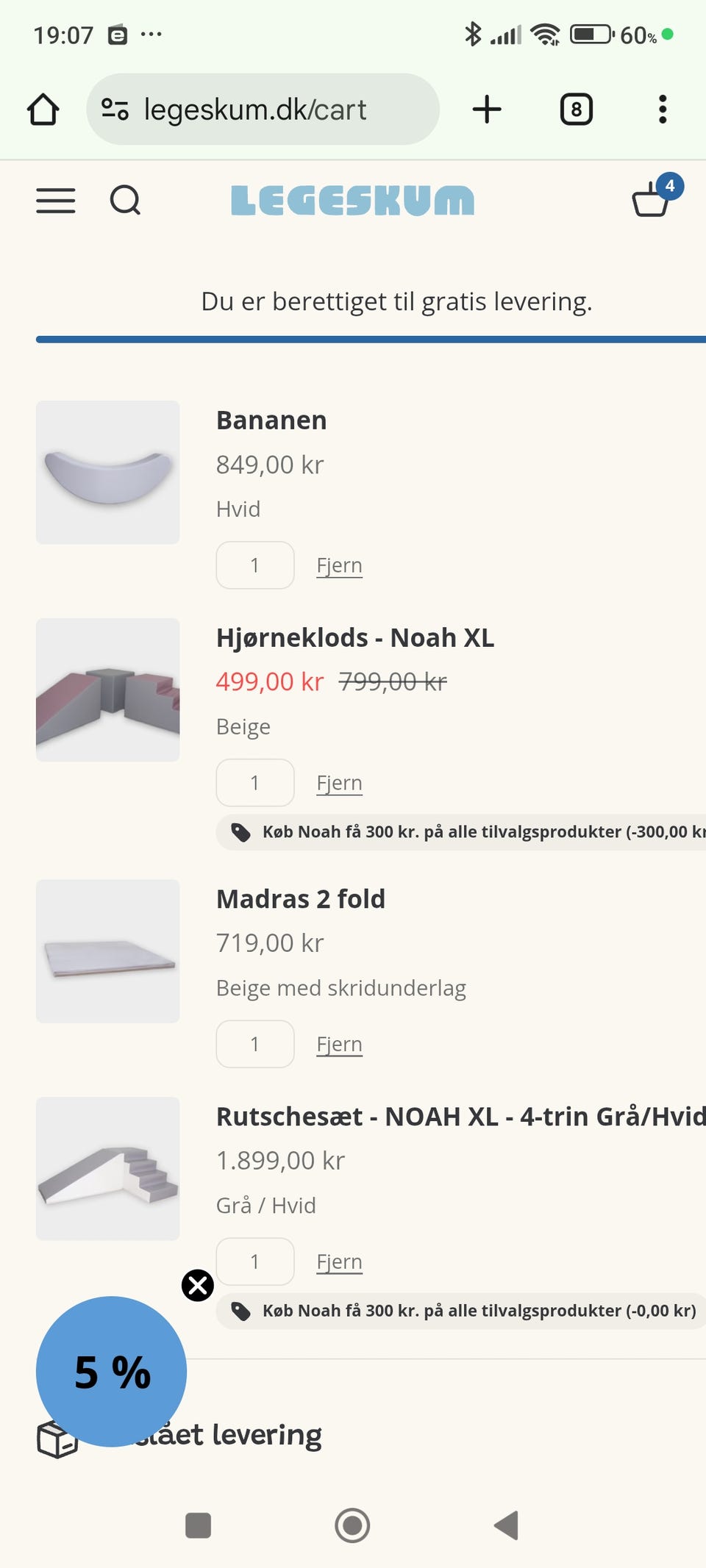Tap the Legeskum logo

tap(353, 200)
